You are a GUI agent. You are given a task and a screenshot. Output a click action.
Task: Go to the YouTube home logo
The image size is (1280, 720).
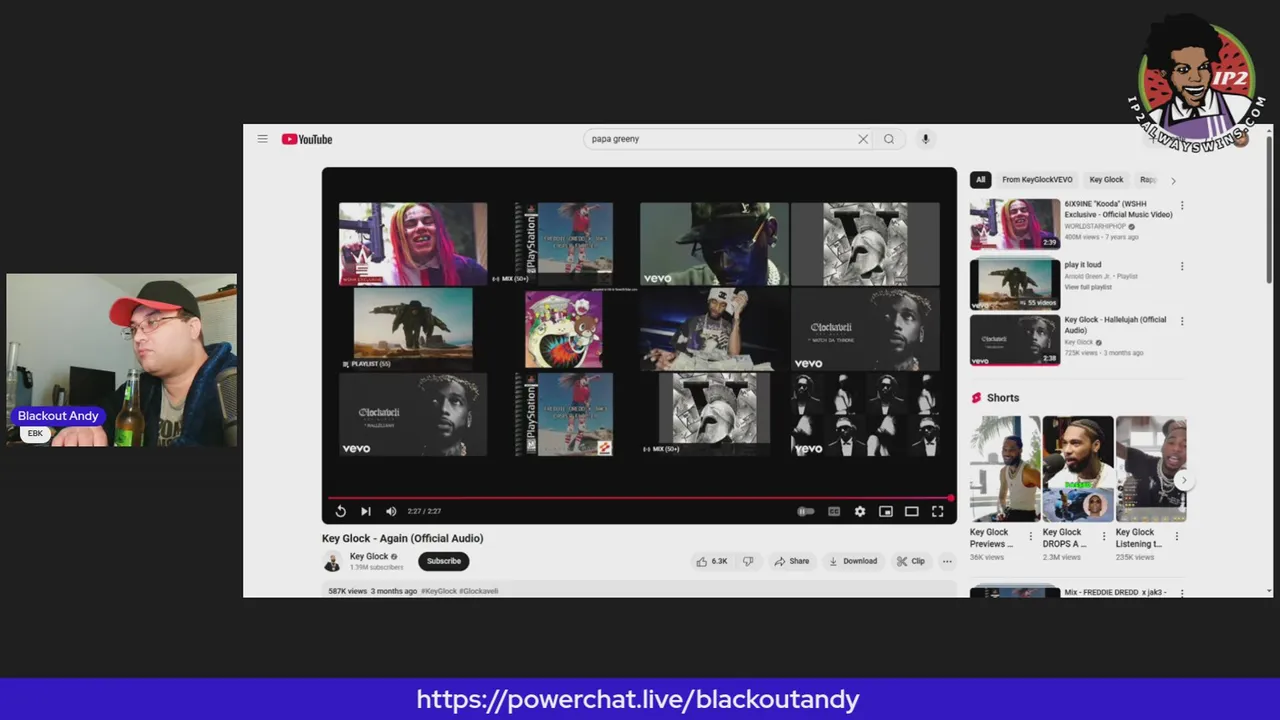pos(307,139)
